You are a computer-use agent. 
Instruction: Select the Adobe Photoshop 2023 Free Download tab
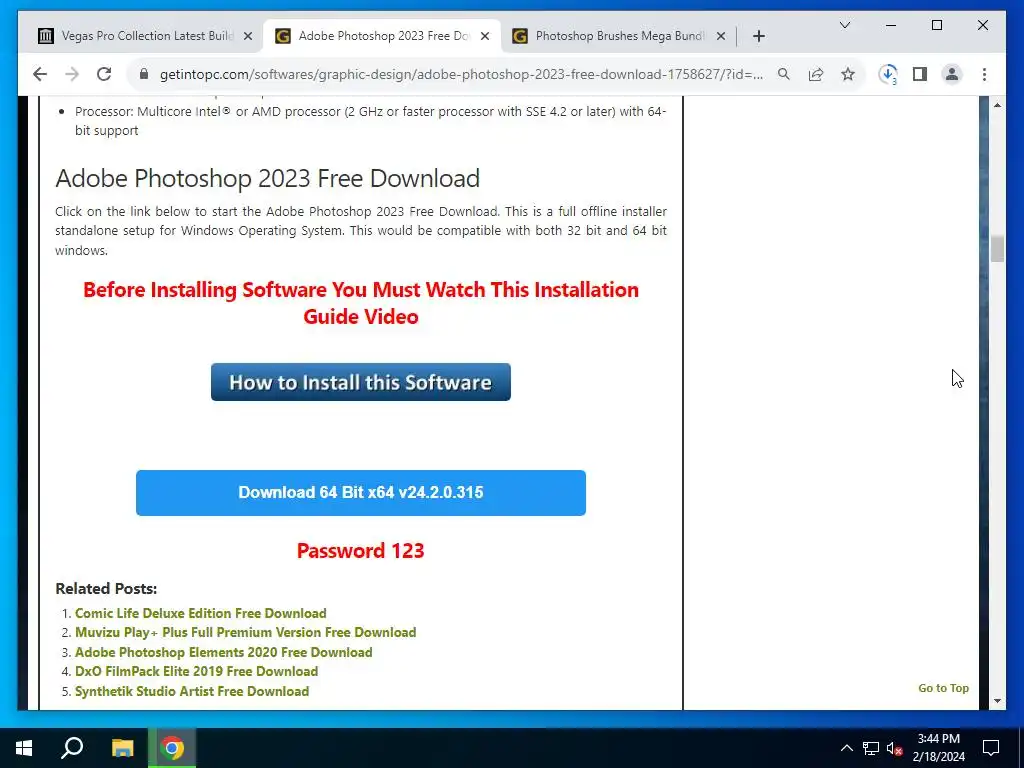tap(382, 36)
